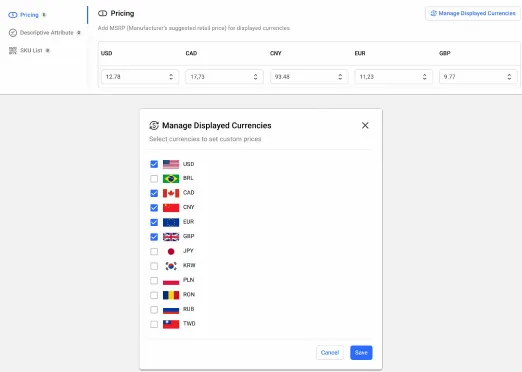This screenshot has width=522, height=372.
Task: Click the CAD column header in table
Action: pos(191,53)
